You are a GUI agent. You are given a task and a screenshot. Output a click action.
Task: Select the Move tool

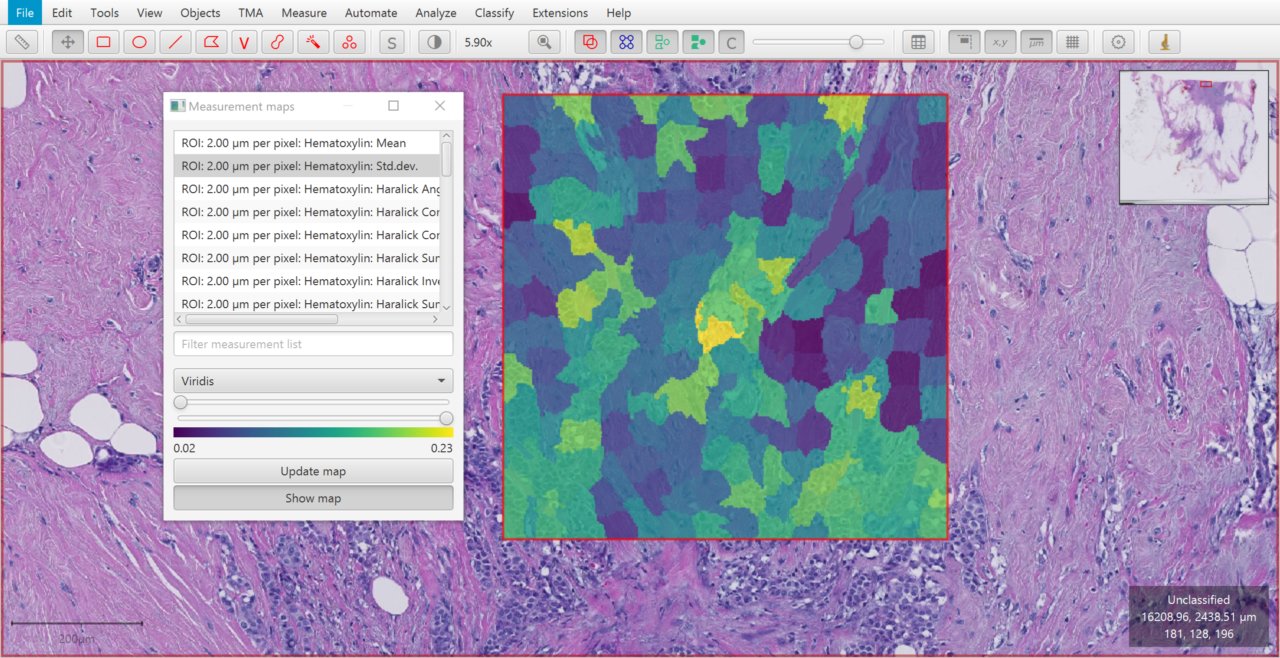pyautogui.click(x=68, y=42)
